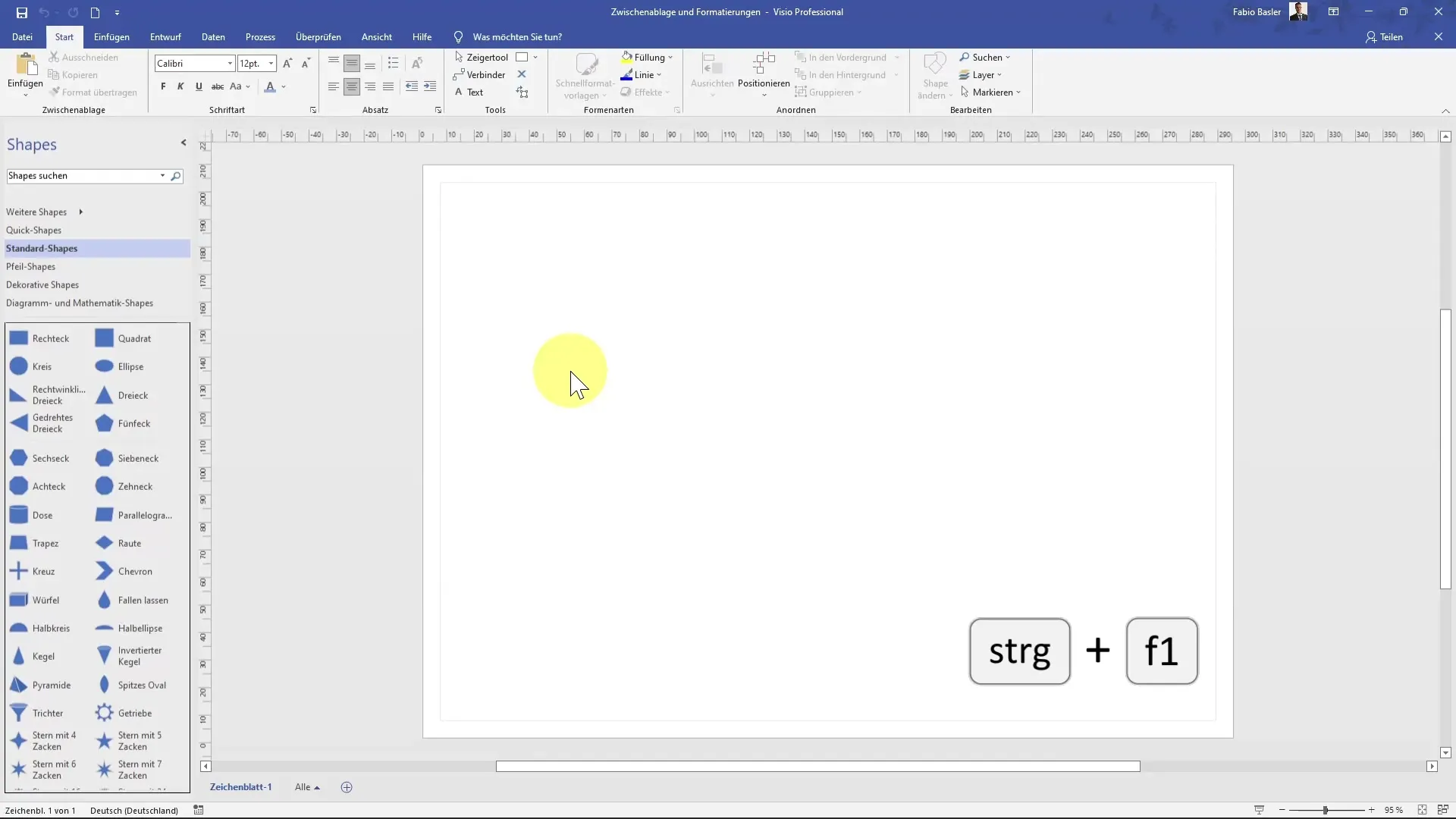Switch to the Einfügen ribbon tab
Viewport: 1456px width, 819px height.
tap(111, 37)
